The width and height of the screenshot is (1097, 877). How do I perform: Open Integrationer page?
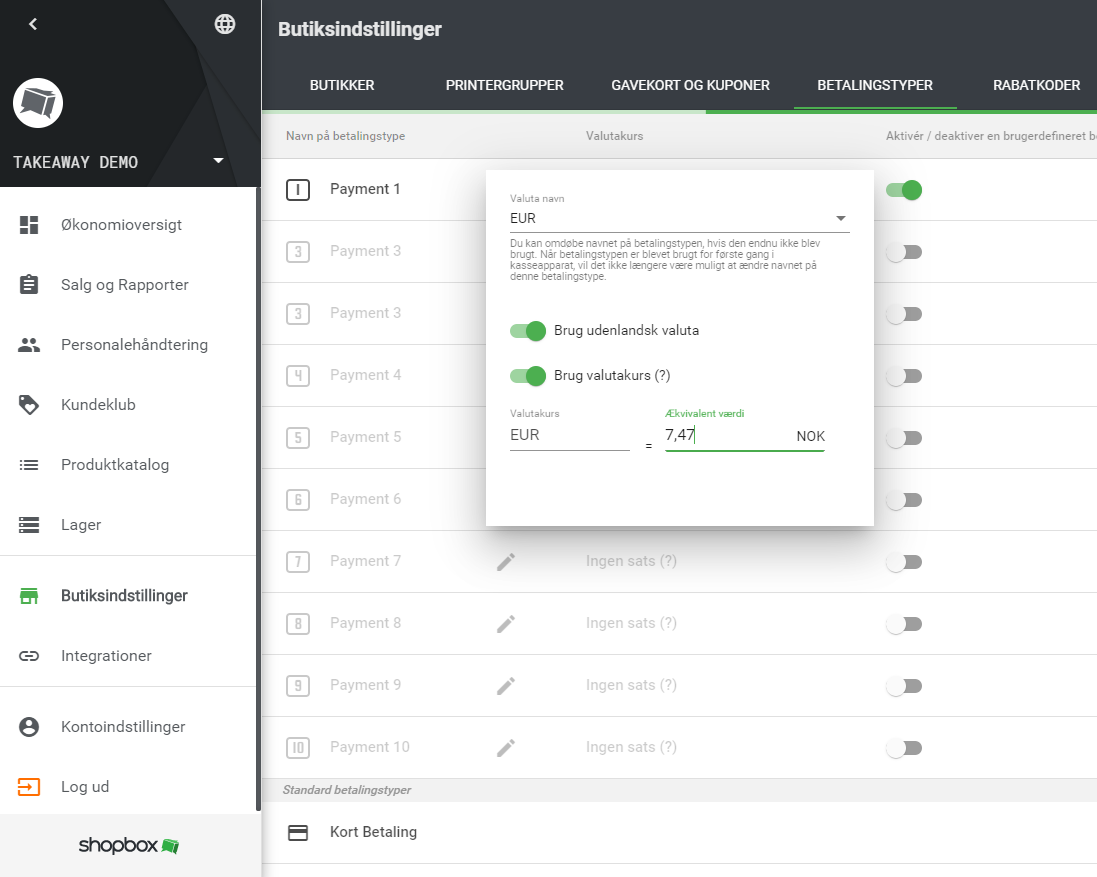(x=106, y=656)
